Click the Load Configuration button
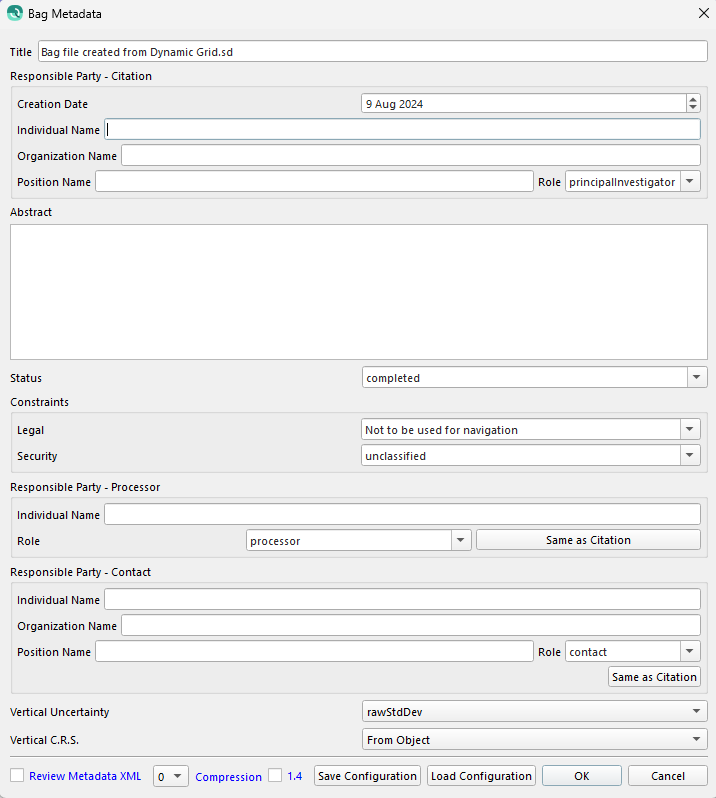 481,776
